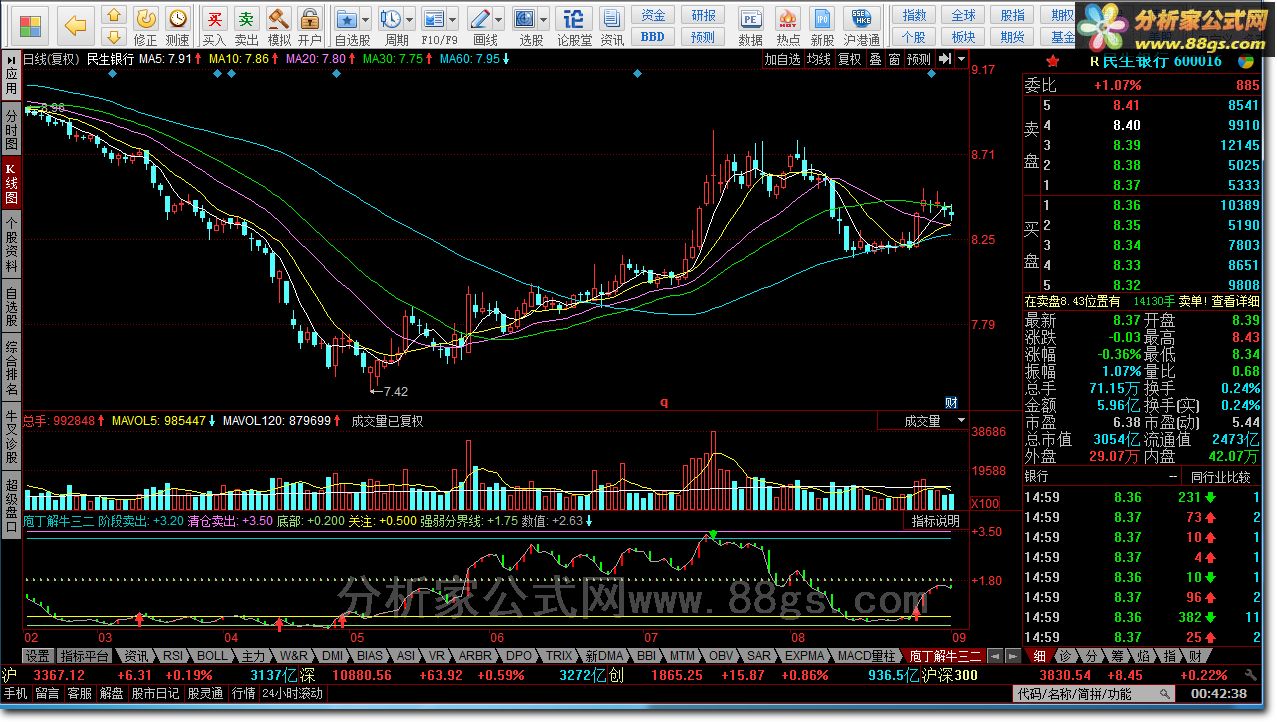Click the 沪港通 icon
The image size is (1277, 722).
tap(861, 26)
